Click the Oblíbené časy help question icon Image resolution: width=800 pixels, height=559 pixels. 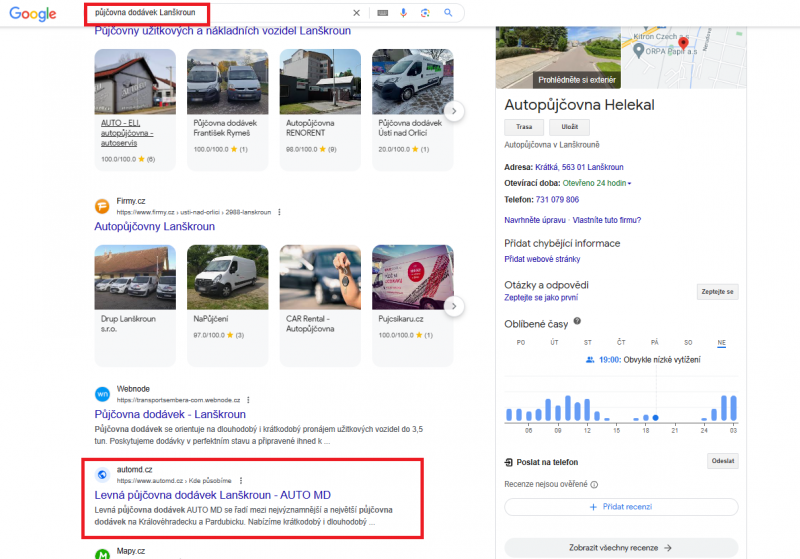coord(577,321)
